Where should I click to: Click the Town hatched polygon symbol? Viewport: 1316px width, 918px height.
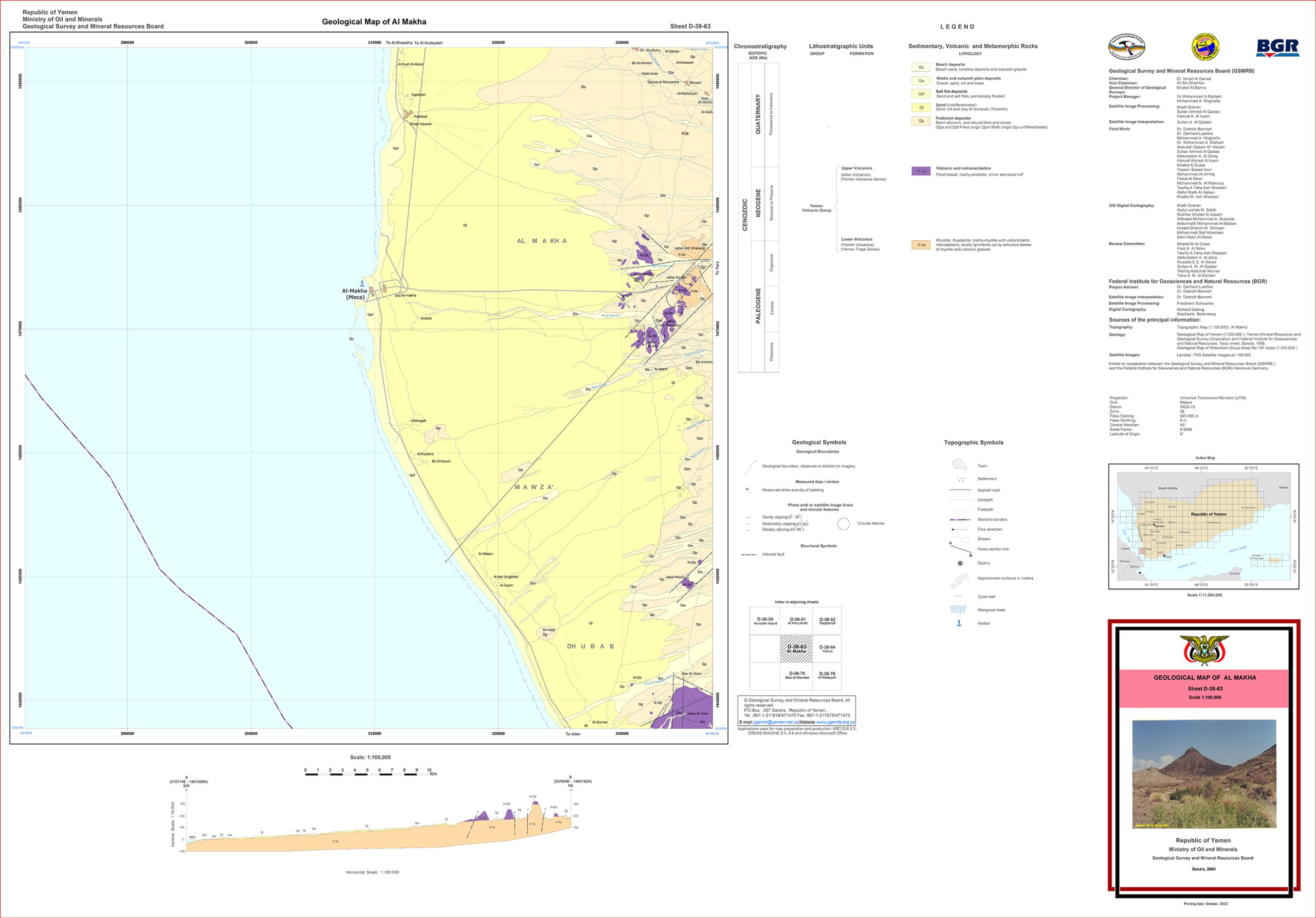[959, 465]
